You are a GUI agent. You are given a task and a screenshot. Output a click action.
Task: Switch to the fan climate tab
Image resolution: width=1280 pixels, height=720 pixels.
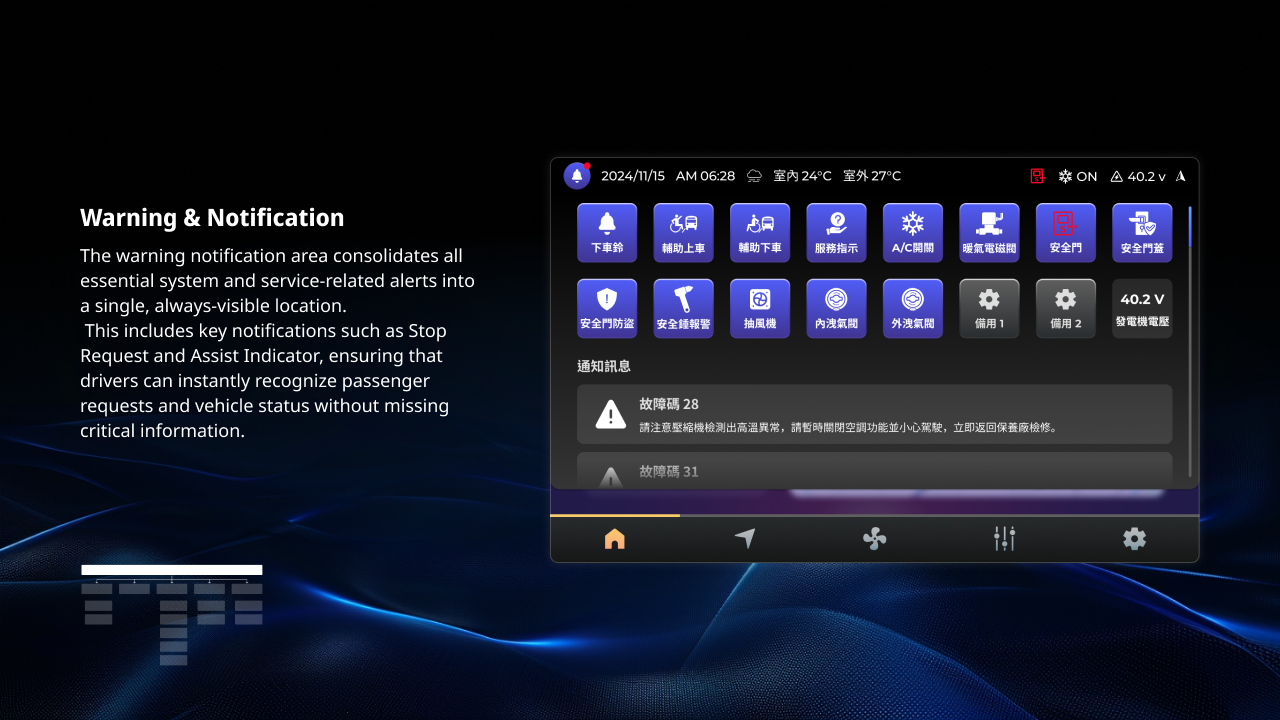pyautogui.click(x=875, y=539)
